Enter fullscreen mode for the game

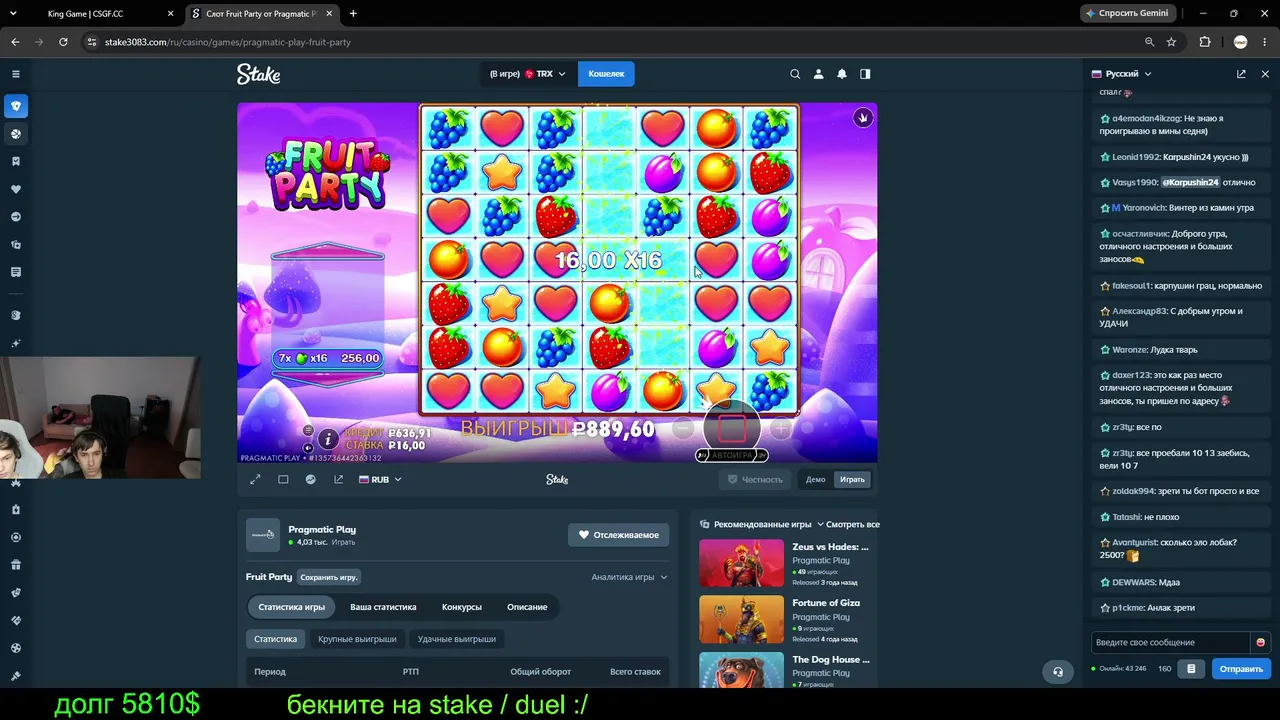point(255,480)
